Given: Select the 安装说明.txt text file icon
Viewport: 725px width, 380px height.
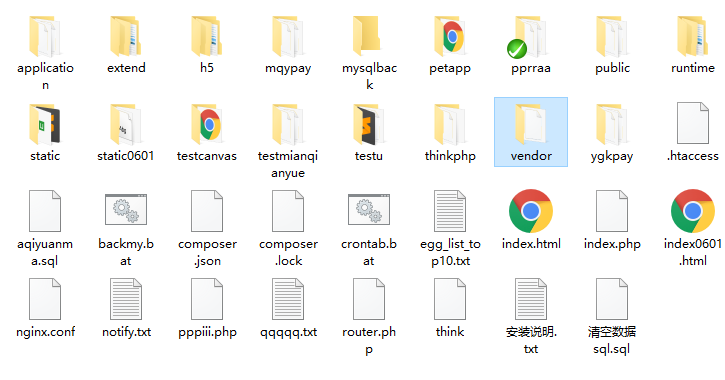Looking at the screenshot, I should tap(530, 299).
